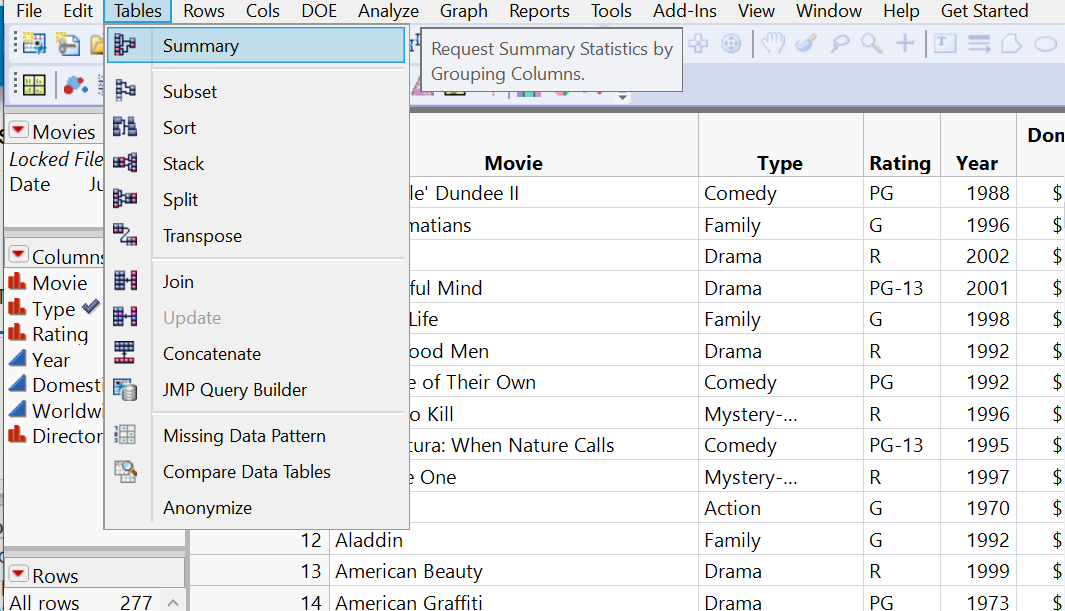Select the Annotate text tool
The image size is (1065, 611).
946,44
